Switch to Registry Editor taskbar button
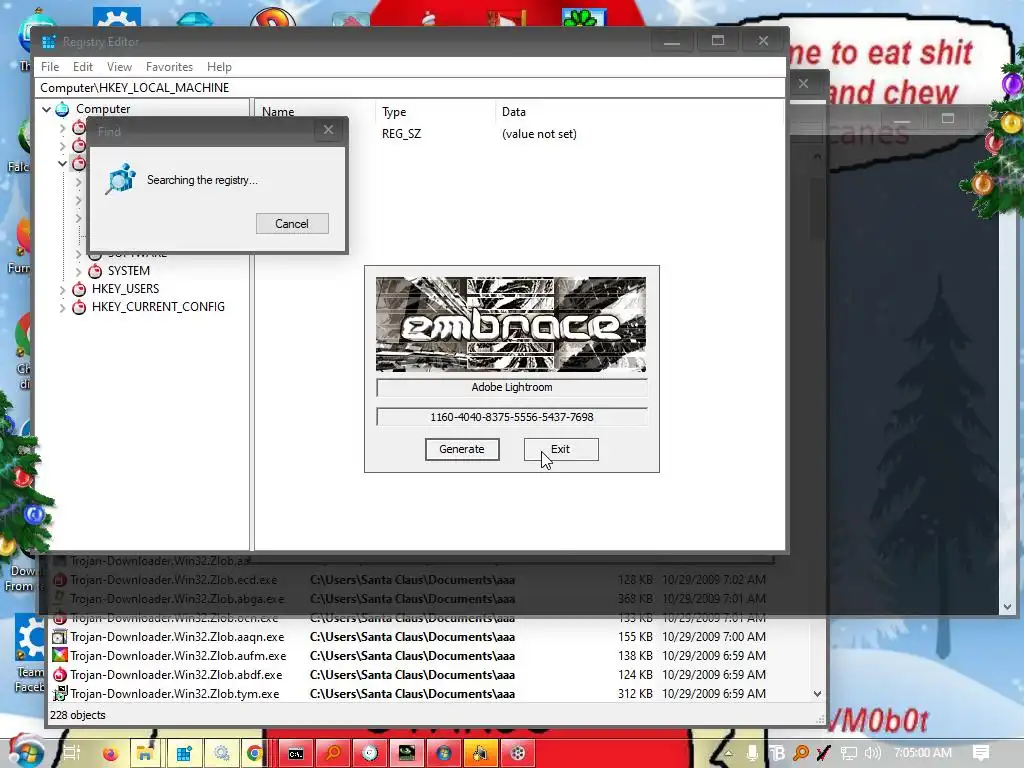Viewport: 1024px width, 768px height. 184,753
